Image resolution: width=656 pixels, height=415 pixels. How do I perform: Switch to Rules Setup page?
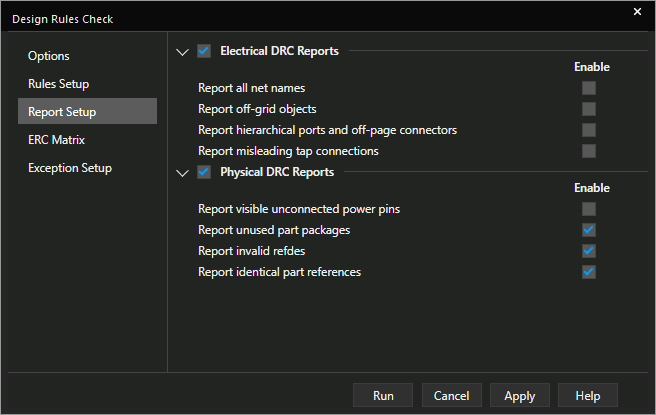click(x=59, y=84)
